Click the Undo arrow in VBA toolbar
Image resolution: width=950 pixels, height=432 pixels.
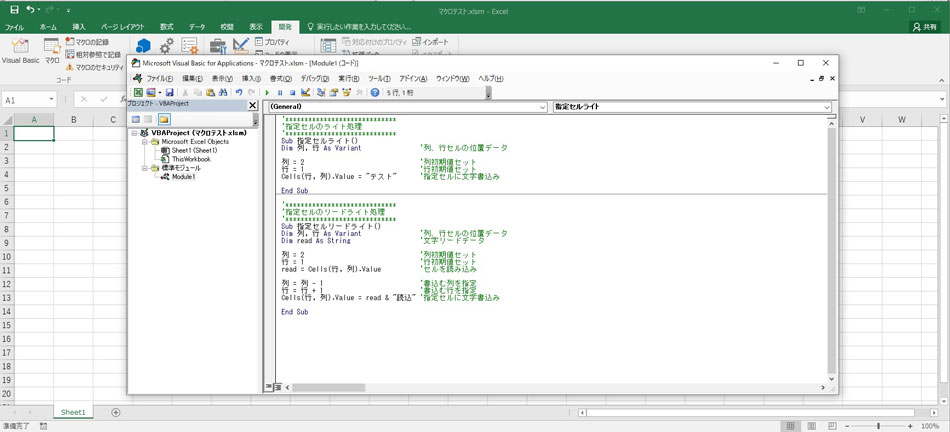pyautogui.click(x=239, y=93)
